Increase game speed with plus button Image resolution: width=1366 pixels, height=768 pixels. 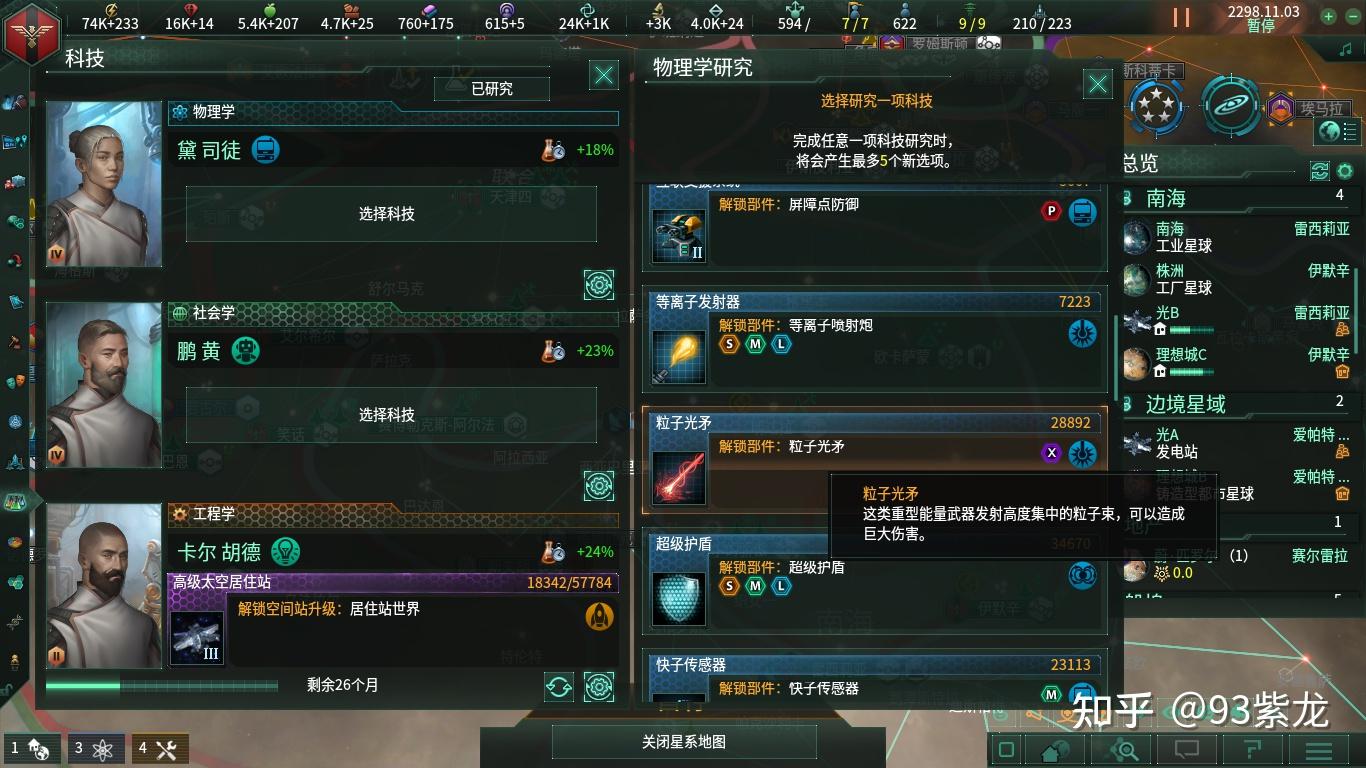click(1328, 16)
